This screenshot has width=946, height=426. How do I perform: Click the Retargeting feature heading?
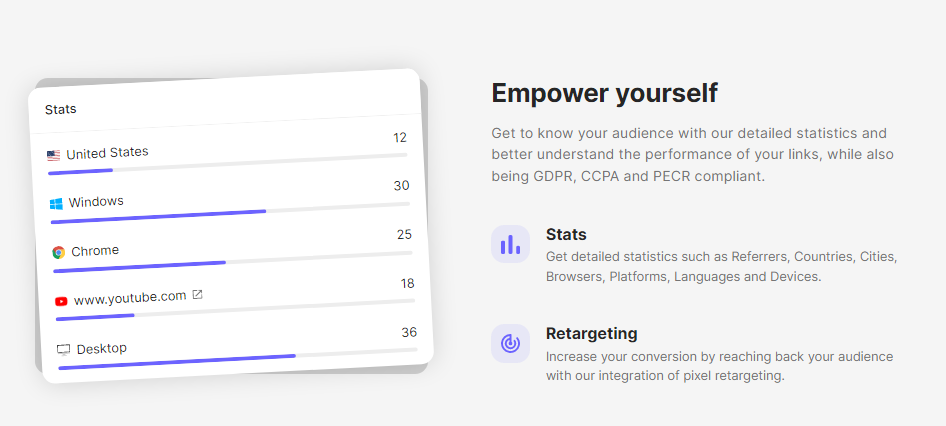click(x=591, y=334)
